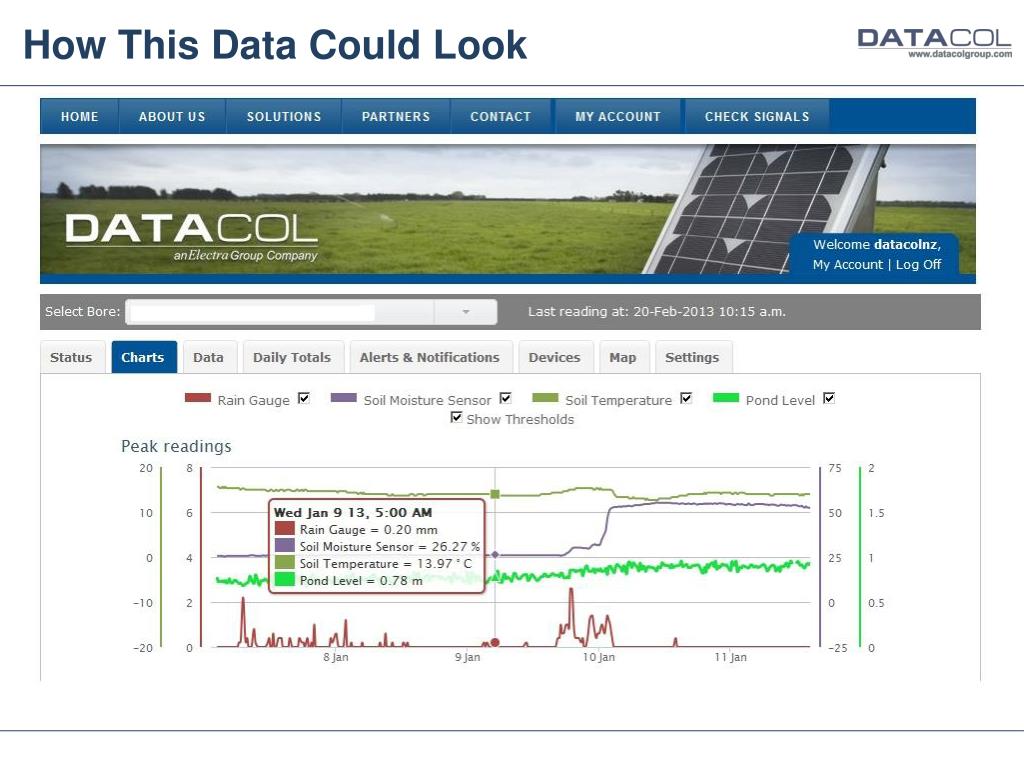1024x768 pixels.
Task: Toggle the Show Thresholds checkbox
Action: 456,417
